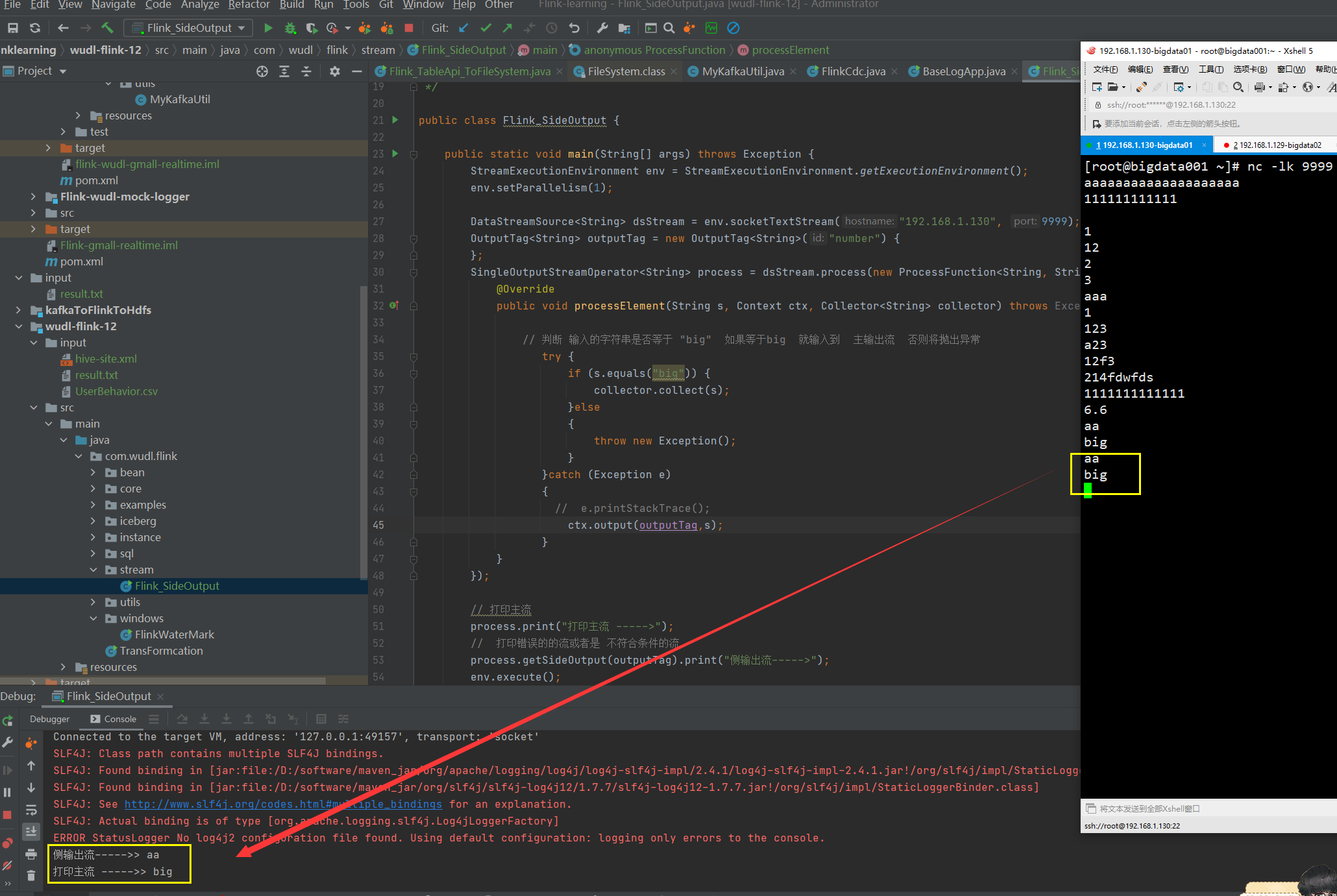The width and height of the screenshot is (1337, 896).
Task: Switch to the Debugger tab
Action: (x=49, y=719)
